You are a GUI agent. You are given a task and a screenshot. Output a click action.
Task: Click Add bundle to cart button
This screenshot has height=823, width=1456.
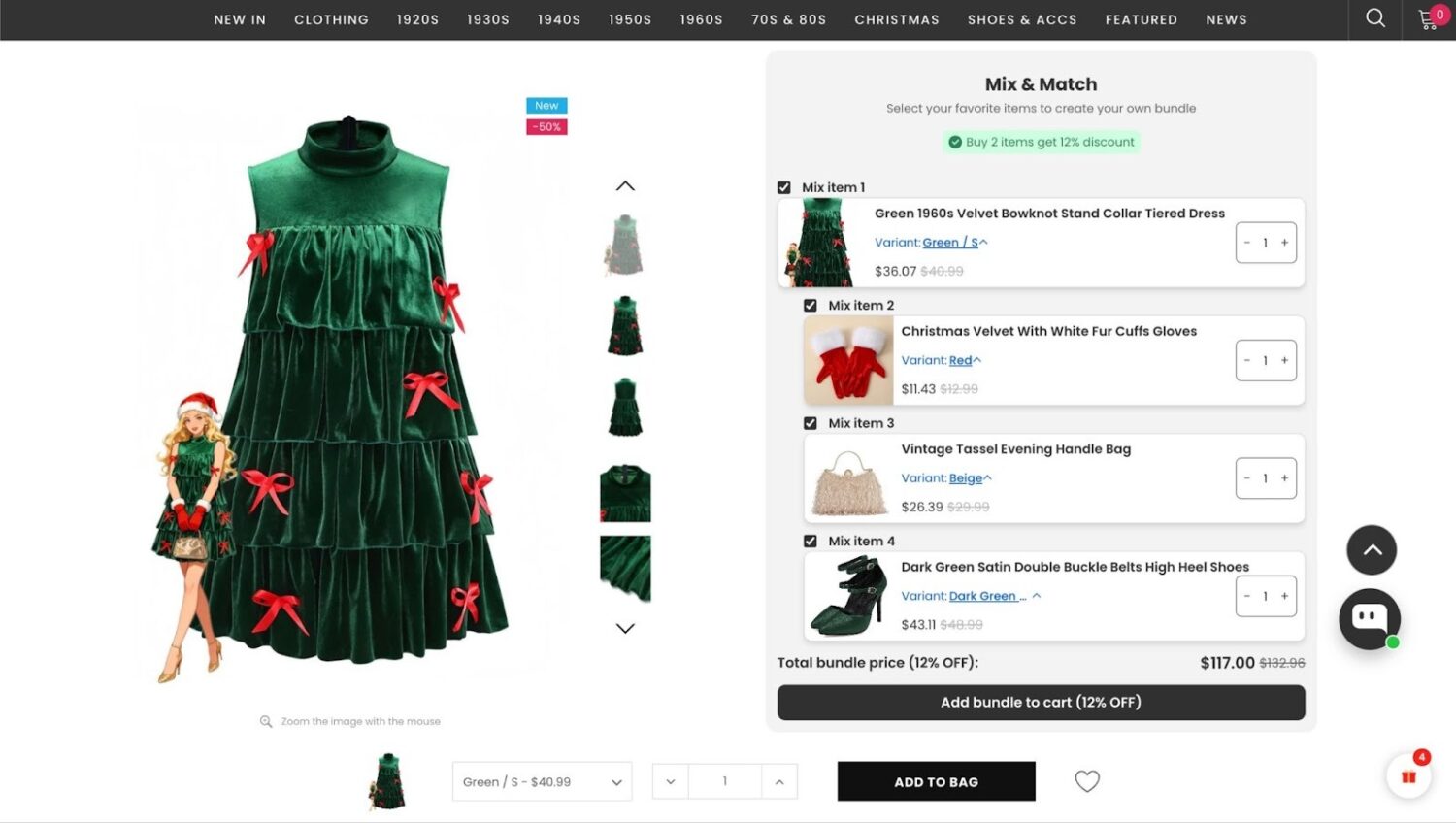coord(1041,702)
